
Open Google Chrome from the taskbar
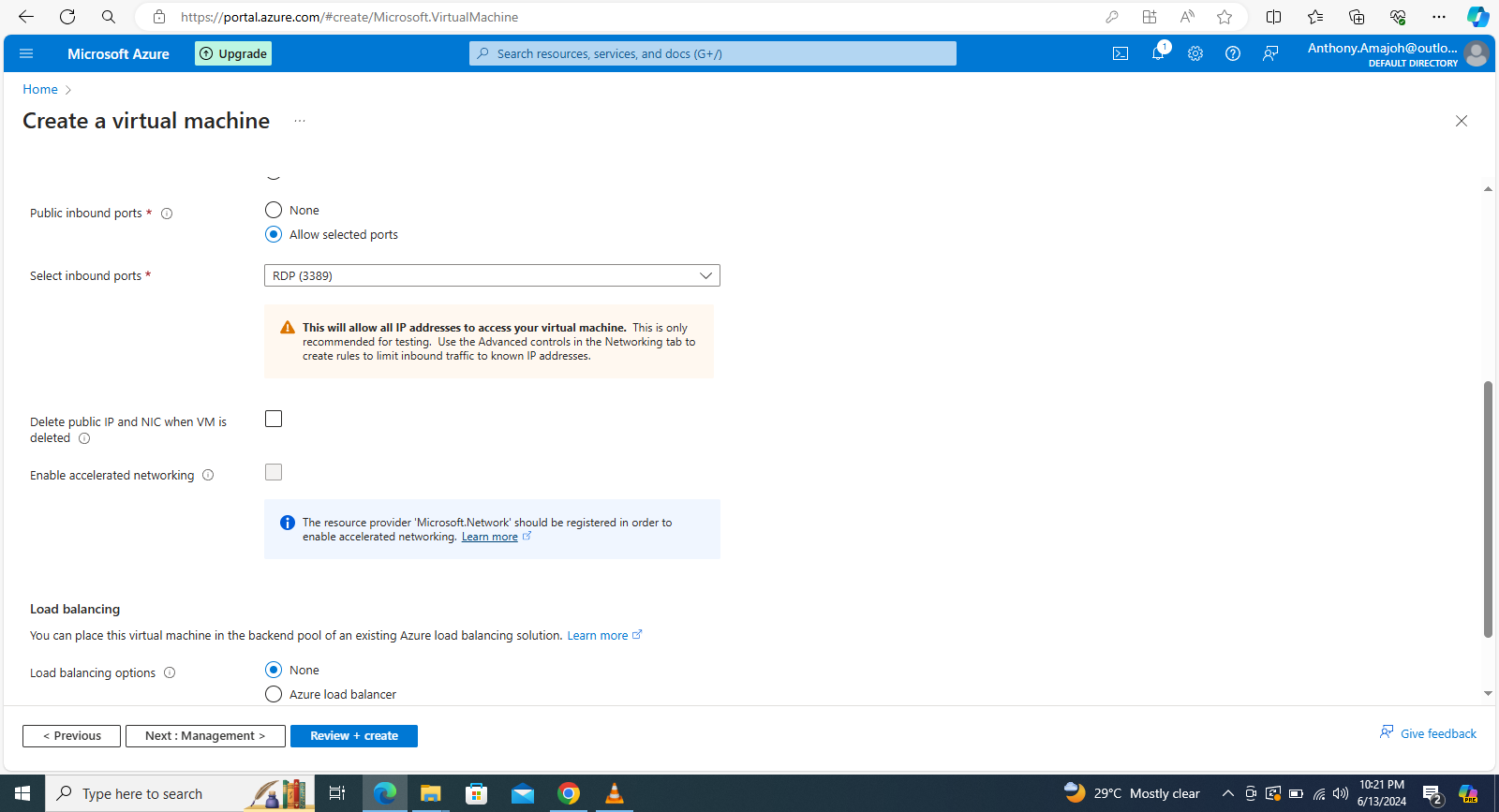click(569, 793)
